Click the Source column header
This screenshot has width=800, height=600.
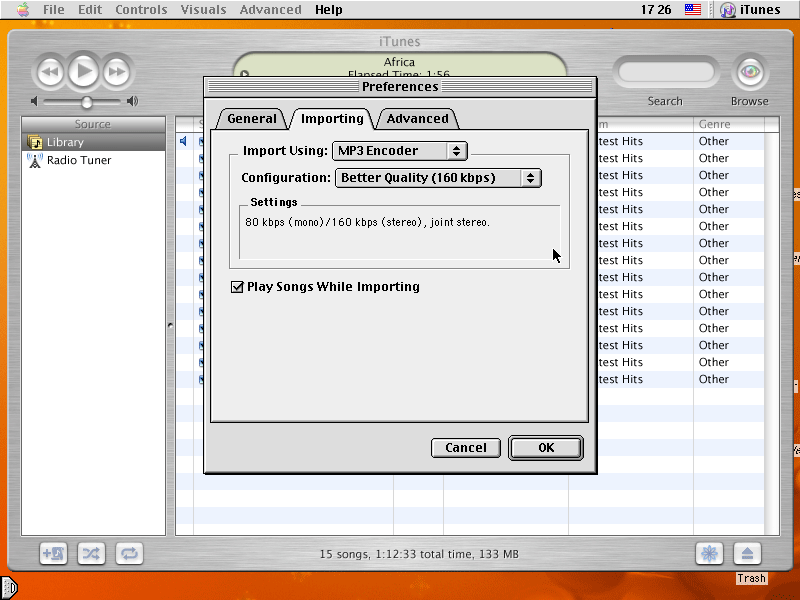[x=93, y=124]
